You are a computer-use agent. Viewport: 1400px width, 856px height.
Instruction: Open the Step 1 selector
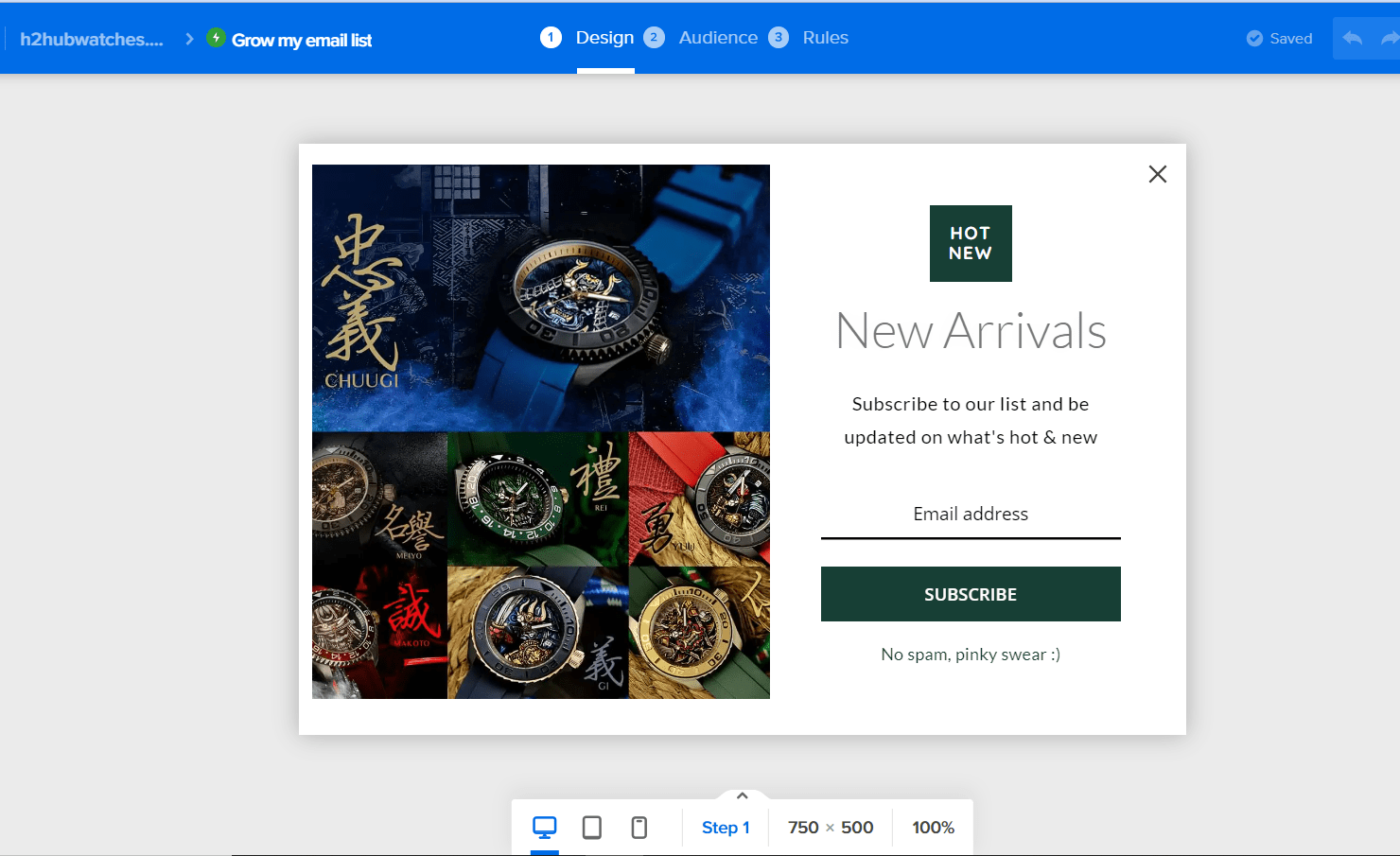(x=726, y=828)
